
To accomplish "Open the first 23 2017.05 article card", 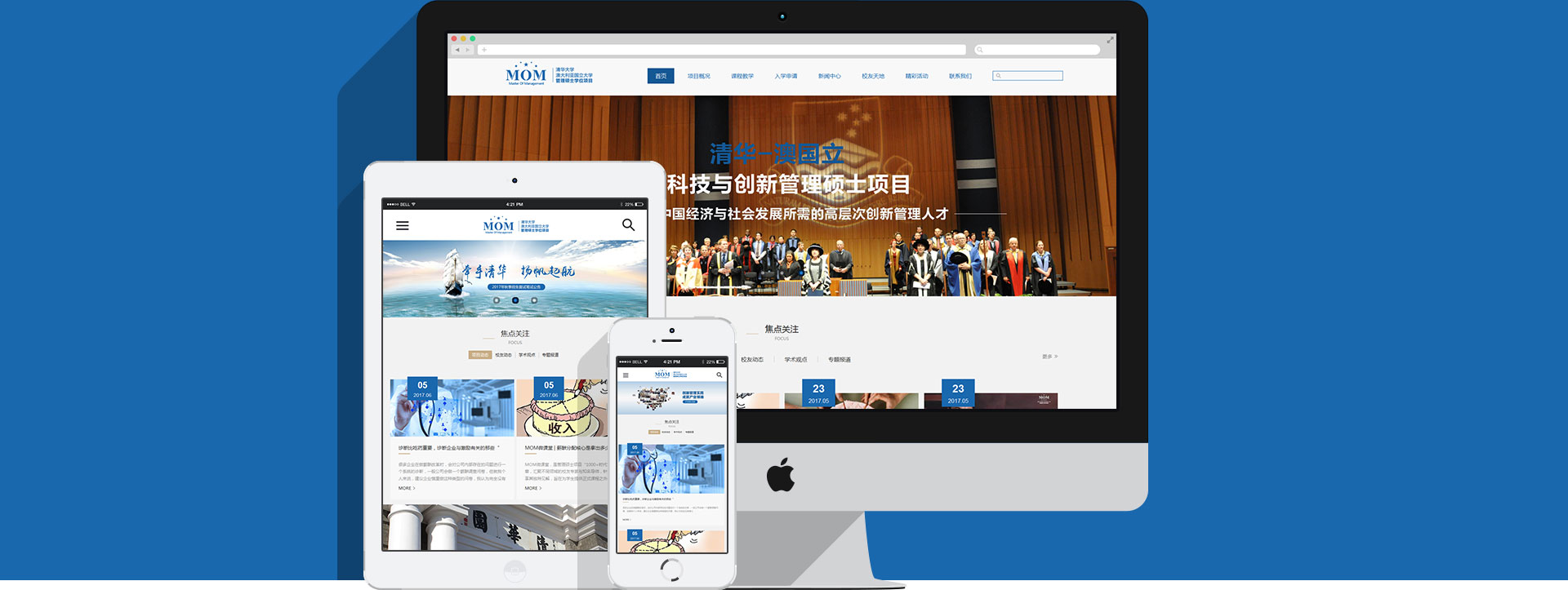I will click(x=851, y=394).
